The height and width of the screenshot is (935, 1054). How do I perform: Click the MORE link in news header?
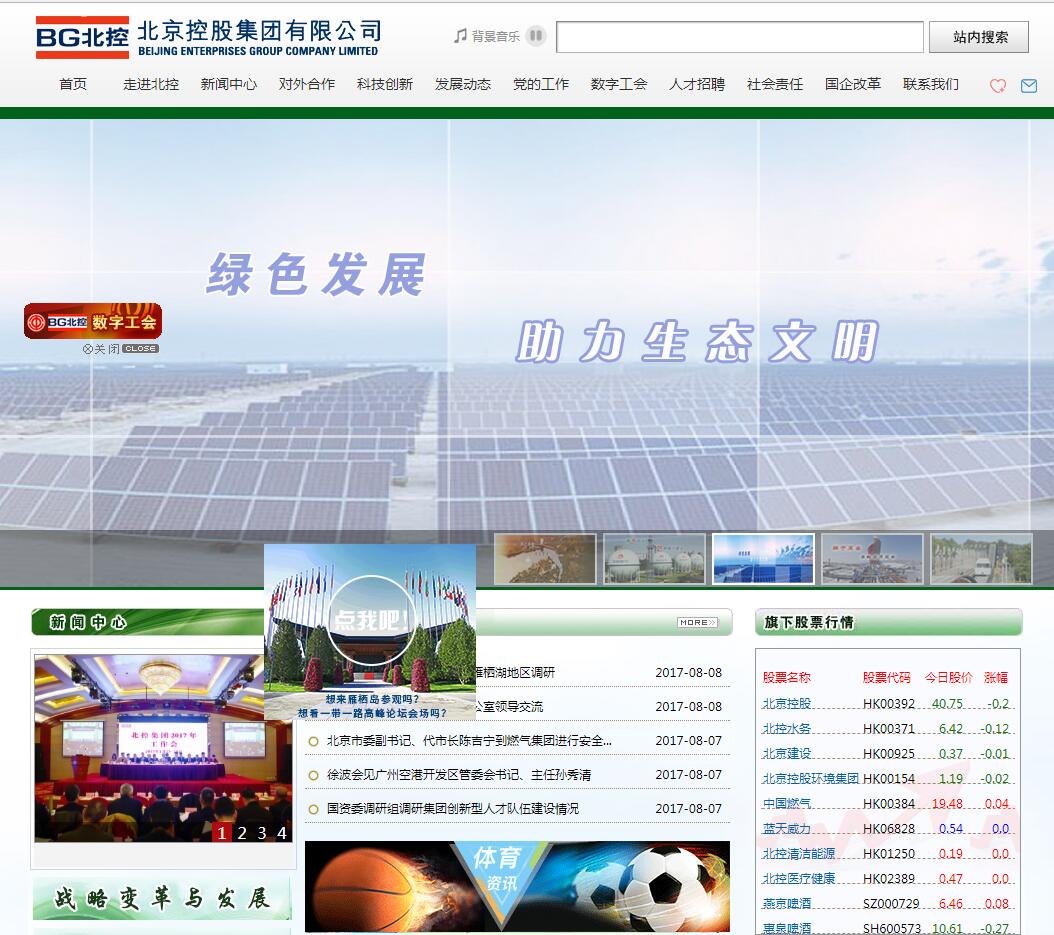[x=697, y=622]
